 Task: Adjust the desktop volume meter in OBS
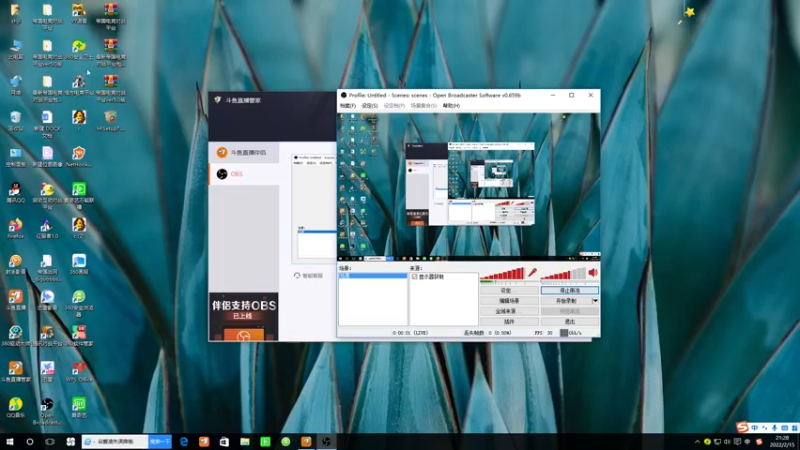click(563, 274)
